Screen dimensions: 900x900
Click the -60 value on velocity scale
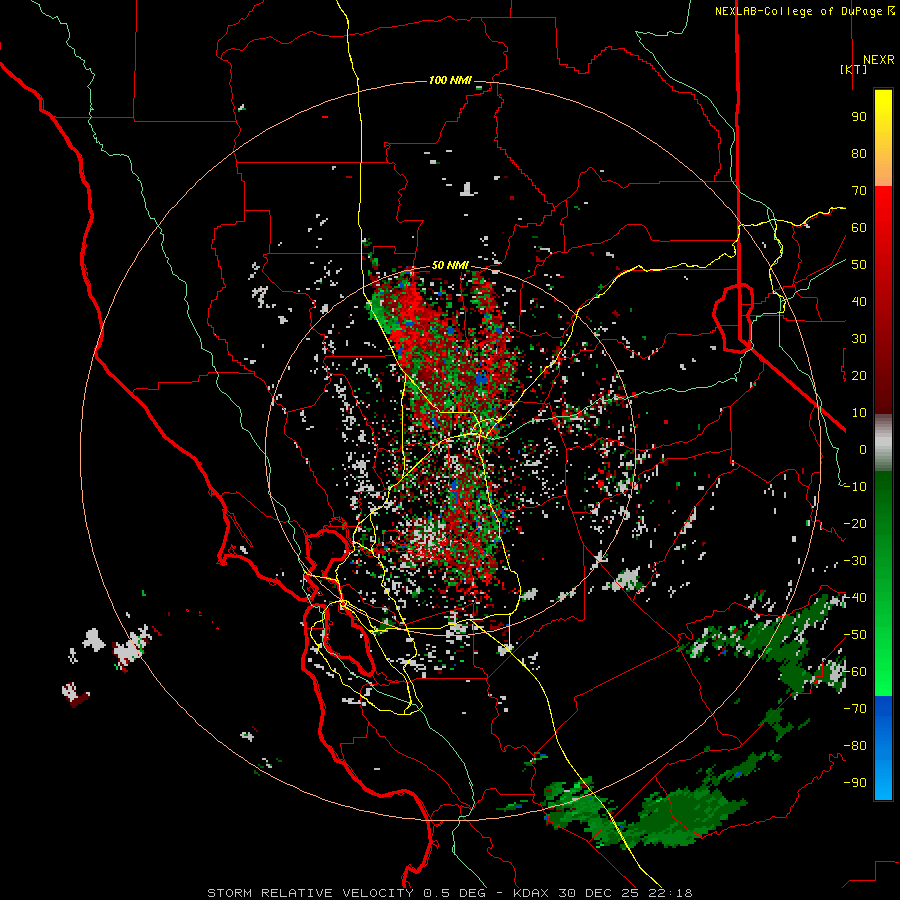tap(856, 672)
